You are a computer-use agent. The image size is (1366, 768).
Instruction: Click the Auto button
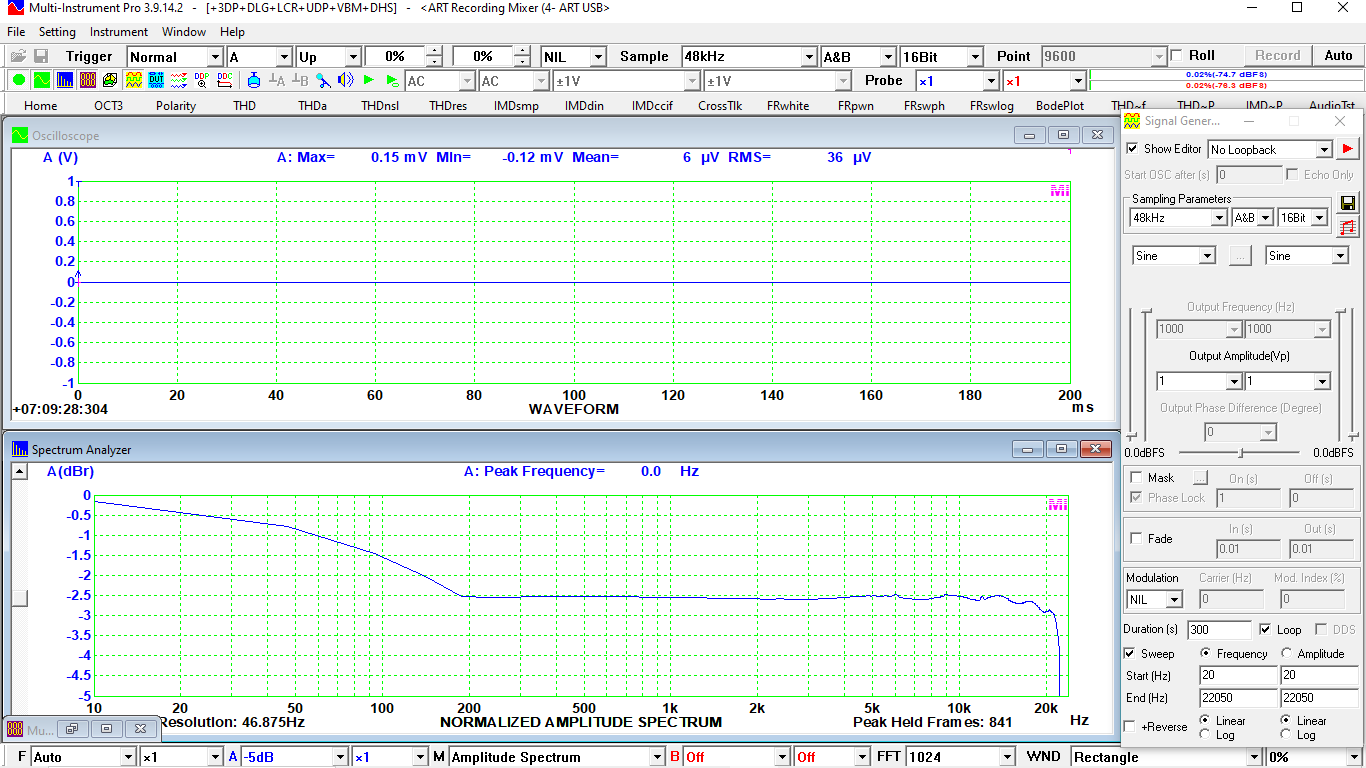point(1338,55)
